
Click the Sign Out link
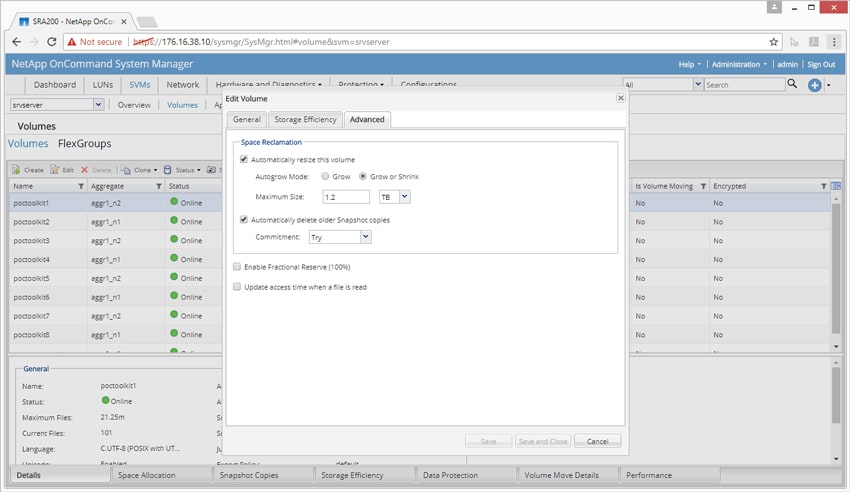821,64
